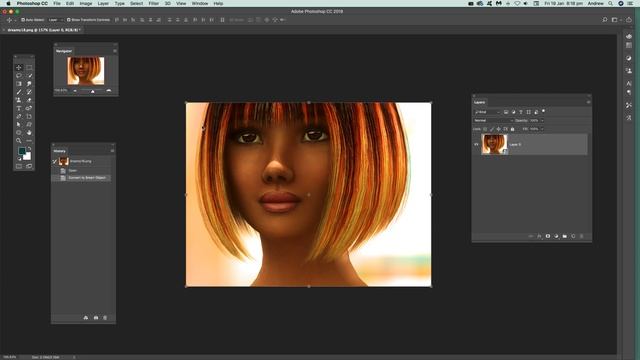Screen dimensions: 640x360
Task: Open the Opacity slider arrow
Action: pyautogui.click(x=542, y=120)
